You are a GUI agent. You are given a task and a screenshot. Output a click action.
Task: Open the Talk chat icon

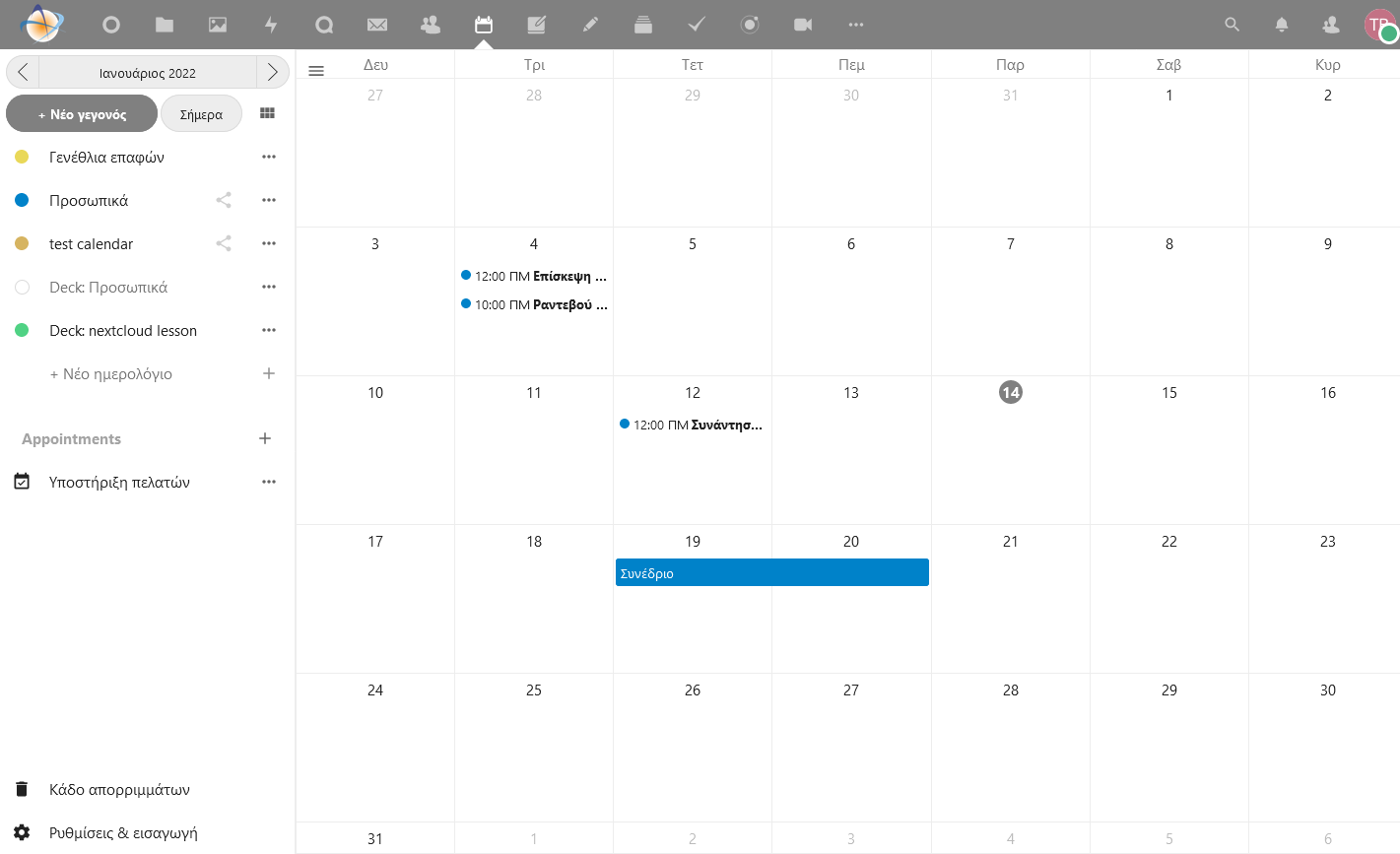pyautogui.click(x=324, y=25)
